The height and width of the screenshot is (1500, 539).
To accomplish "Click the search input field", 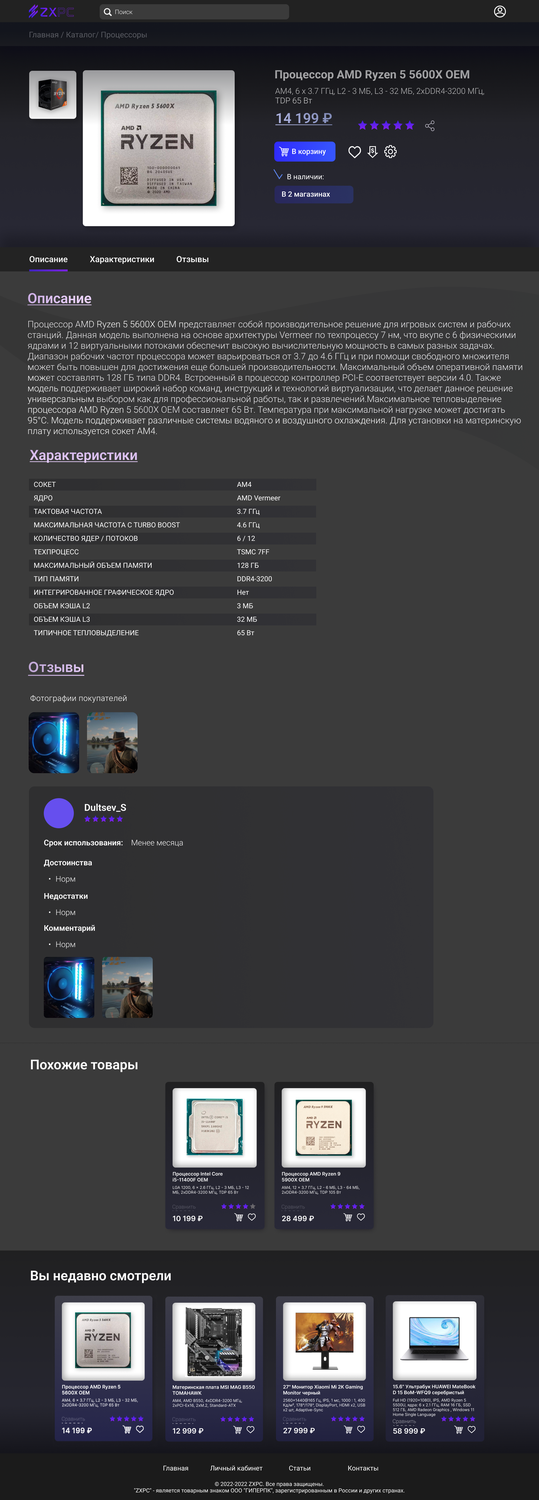I will click(x=194, y=12).
